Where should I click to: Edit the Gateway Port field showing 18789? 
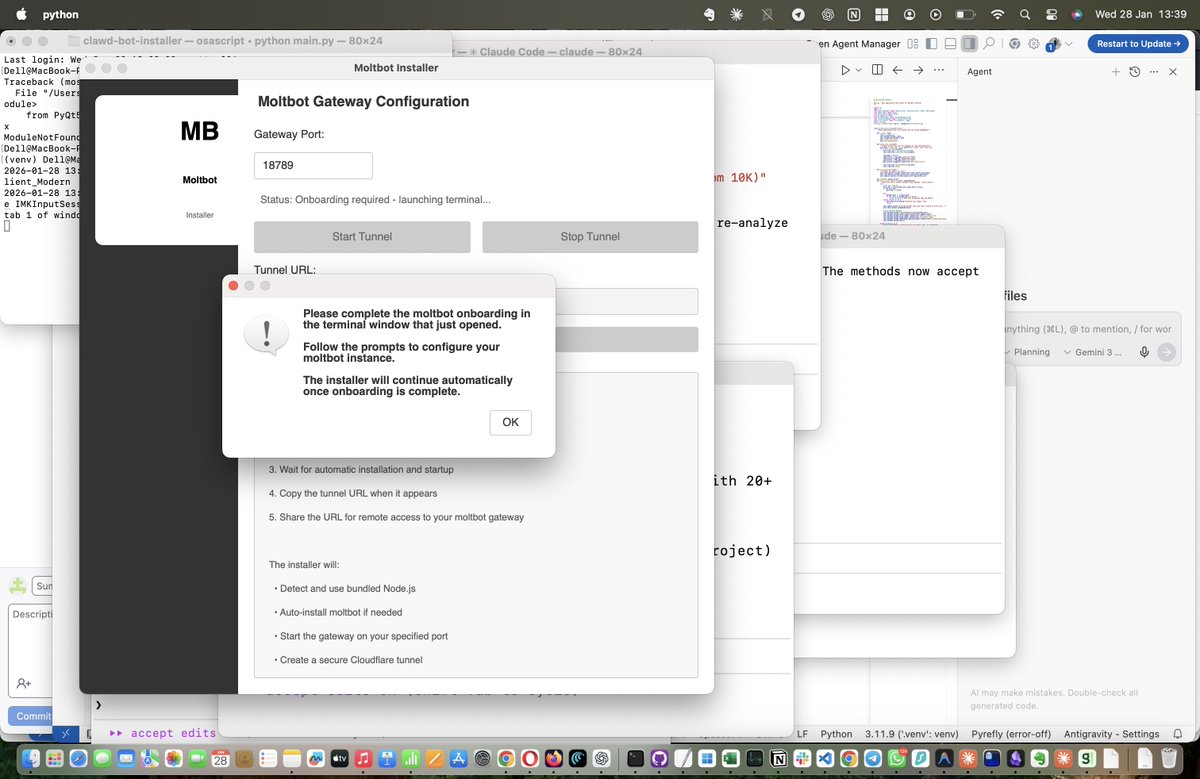[313, 166]
